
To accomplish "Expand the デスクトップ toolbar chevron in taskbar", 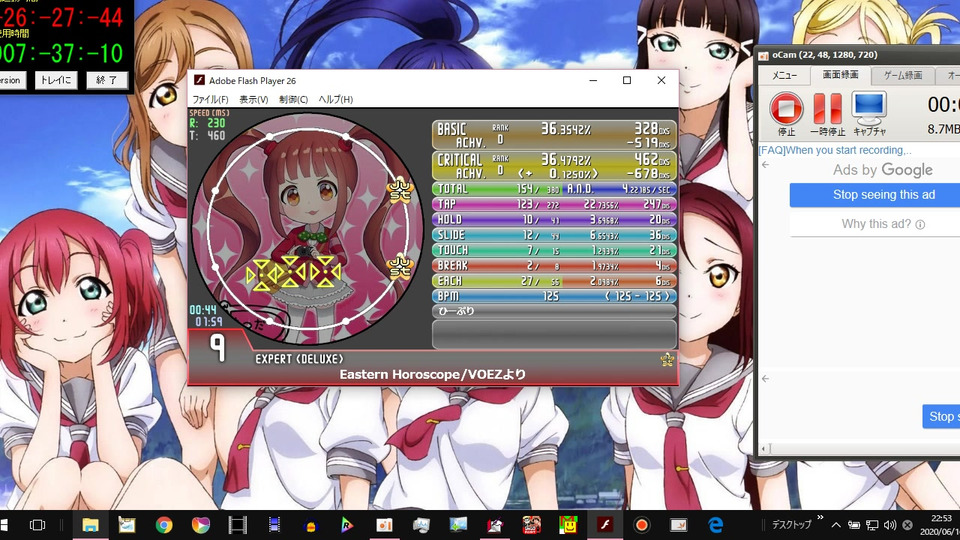I will pyautogui.click(x=820, y=518).
